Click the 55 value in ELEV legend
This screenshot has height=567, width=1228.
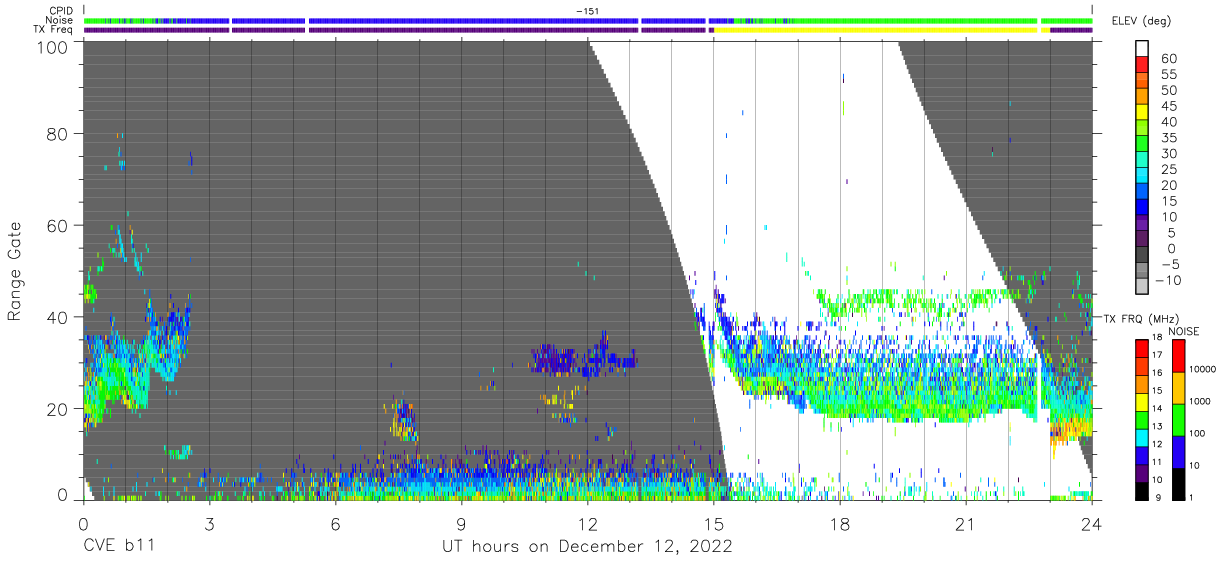[x=1167, y=75]
